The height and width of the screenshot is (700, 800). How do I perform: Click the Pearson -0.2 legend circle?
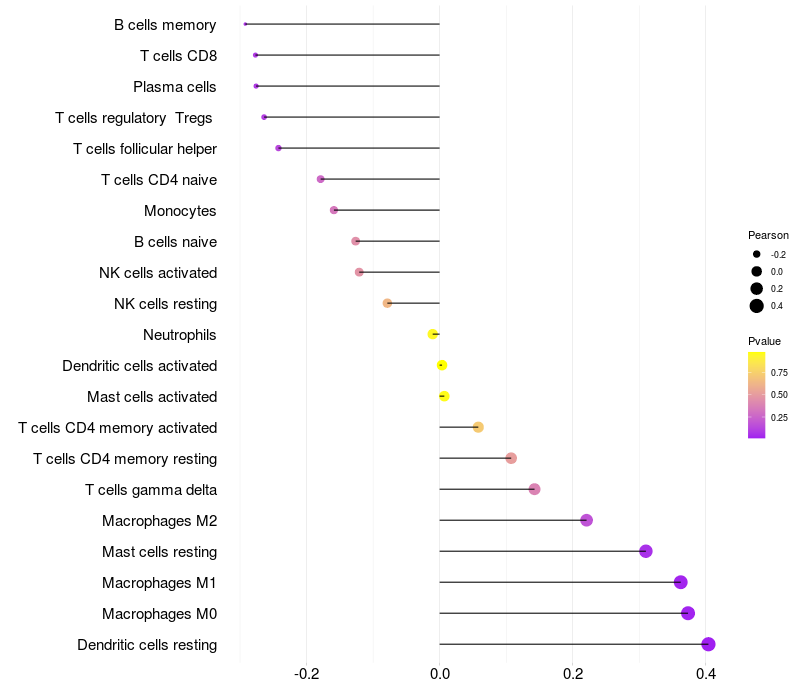[x=757, y=254]
